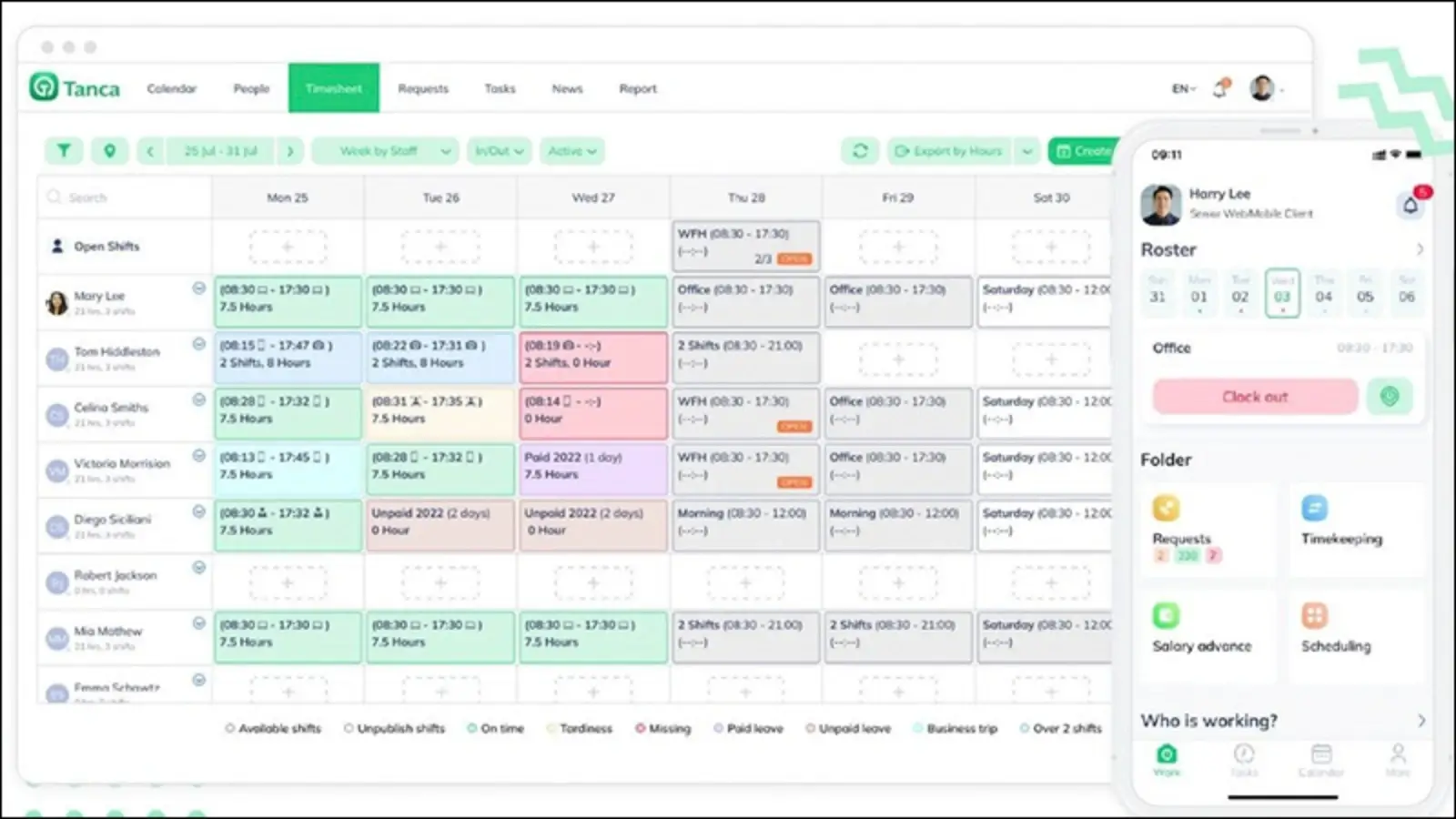Click the Tanca logo
Viewport: 1456px width, 819px height.
[75, 87]
